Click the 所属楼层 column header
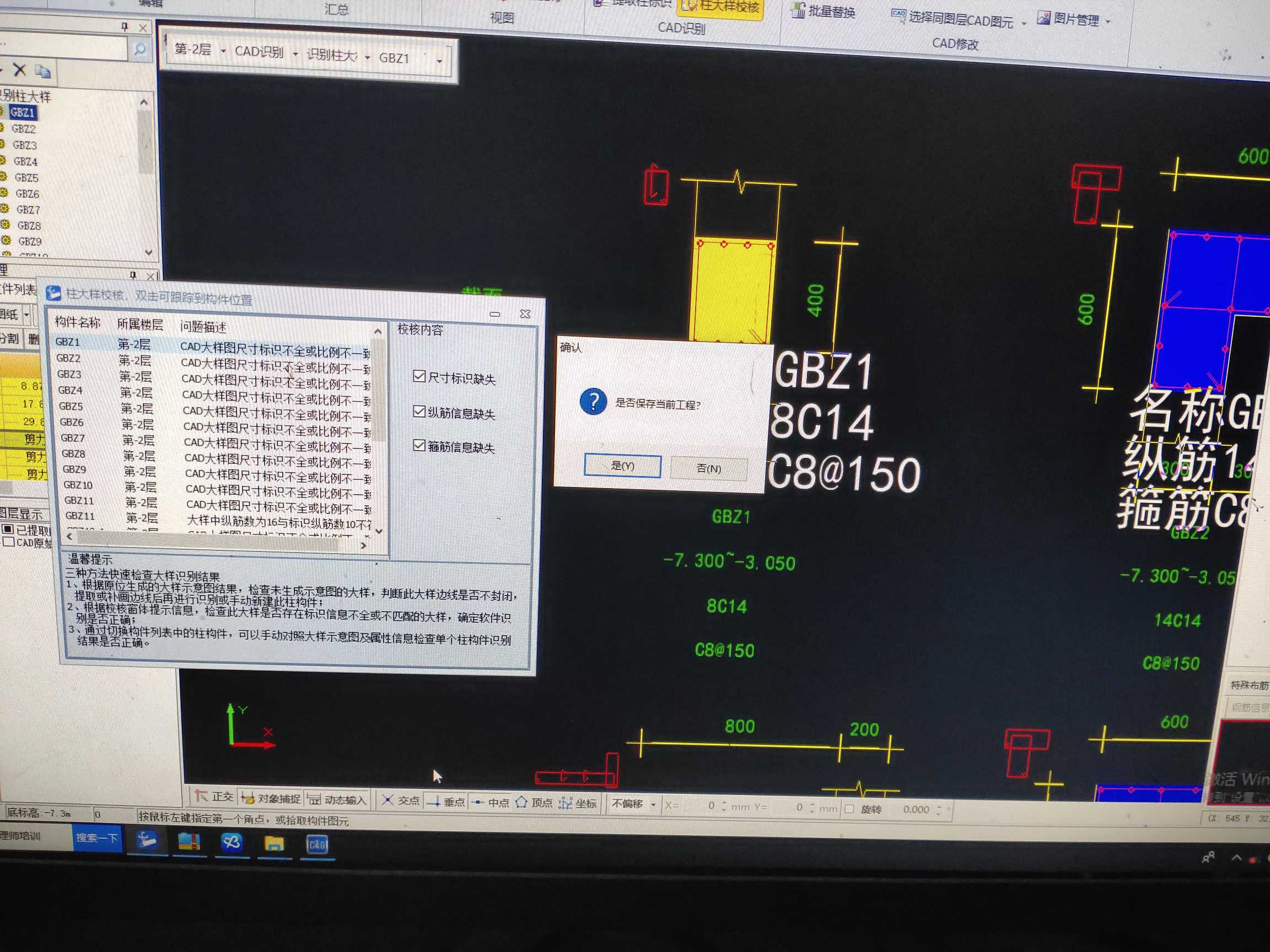The image size is (1270, 952). (x=140, y=324)
